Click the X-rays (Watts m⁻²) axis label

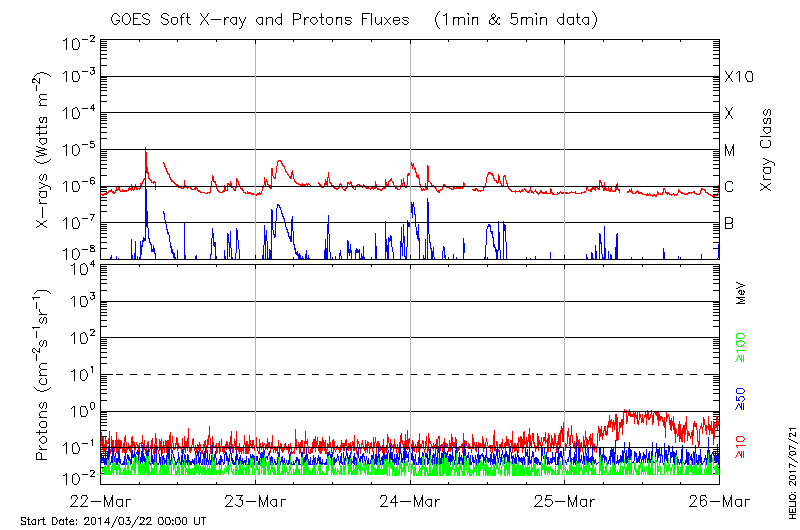coord(43,150)
